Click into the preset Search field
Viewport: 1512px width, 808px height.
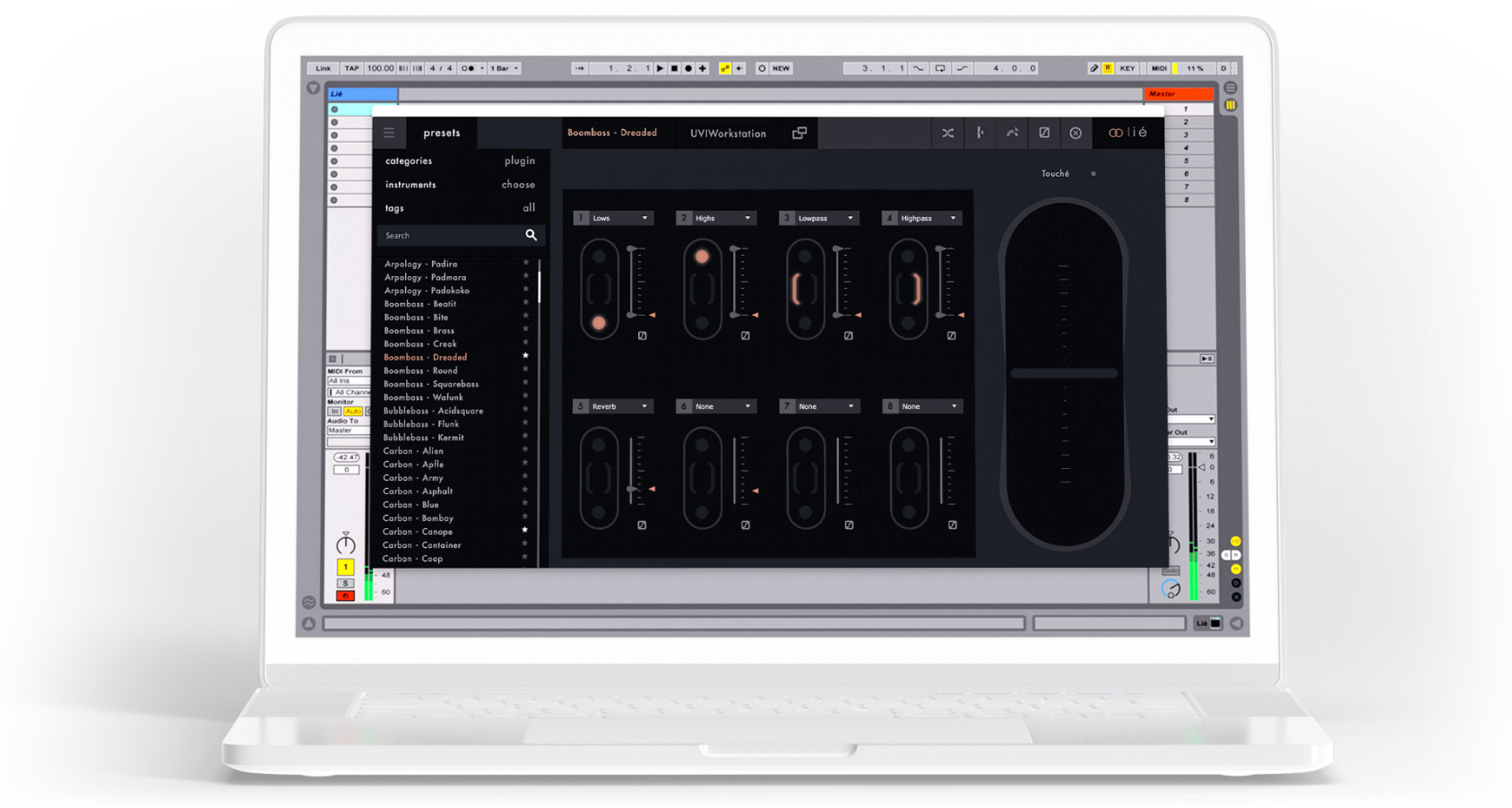click(448, 236)
